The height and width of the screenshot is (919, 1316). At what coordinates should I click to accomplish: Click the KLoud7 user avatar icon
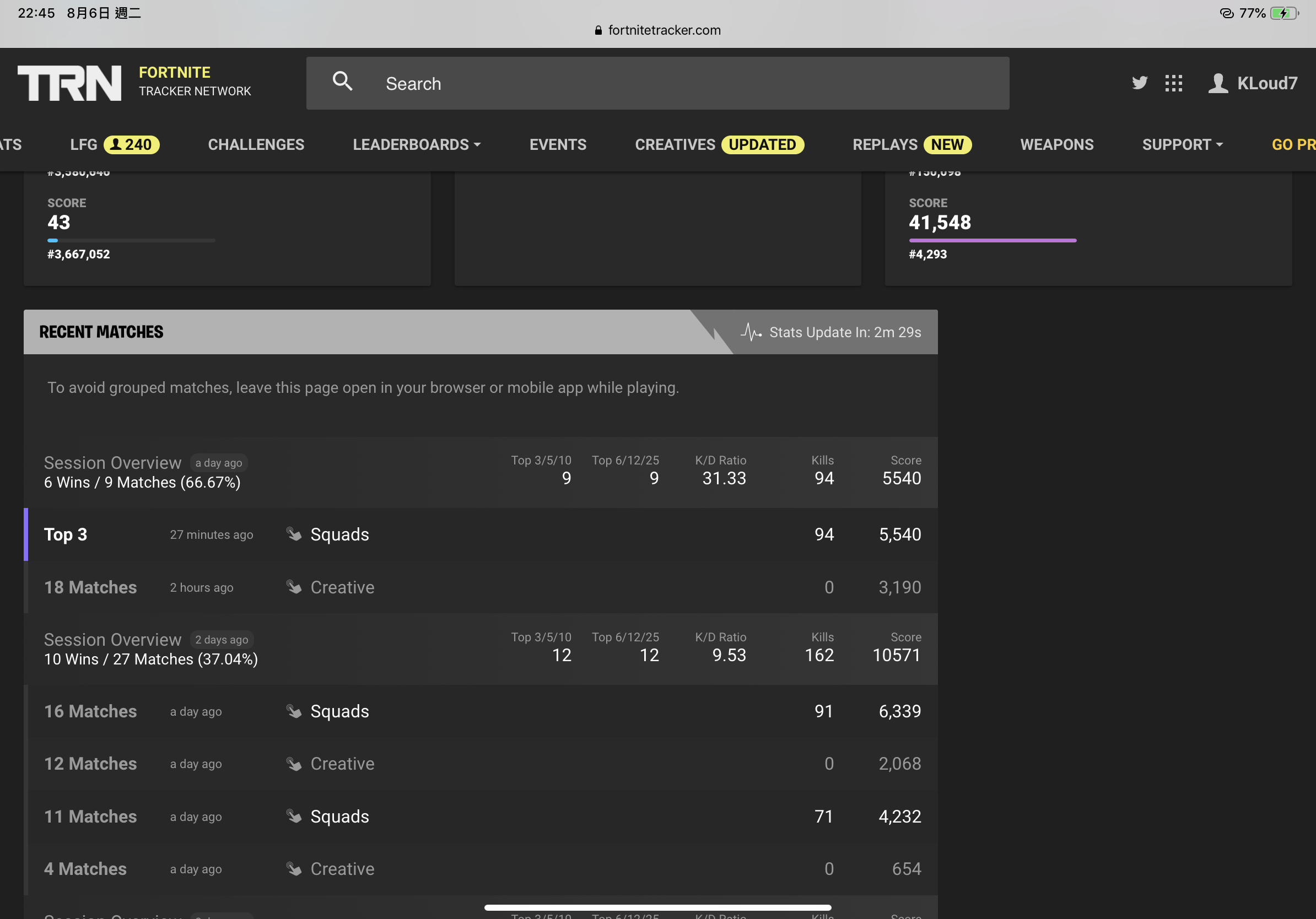tap(1218, 83)
